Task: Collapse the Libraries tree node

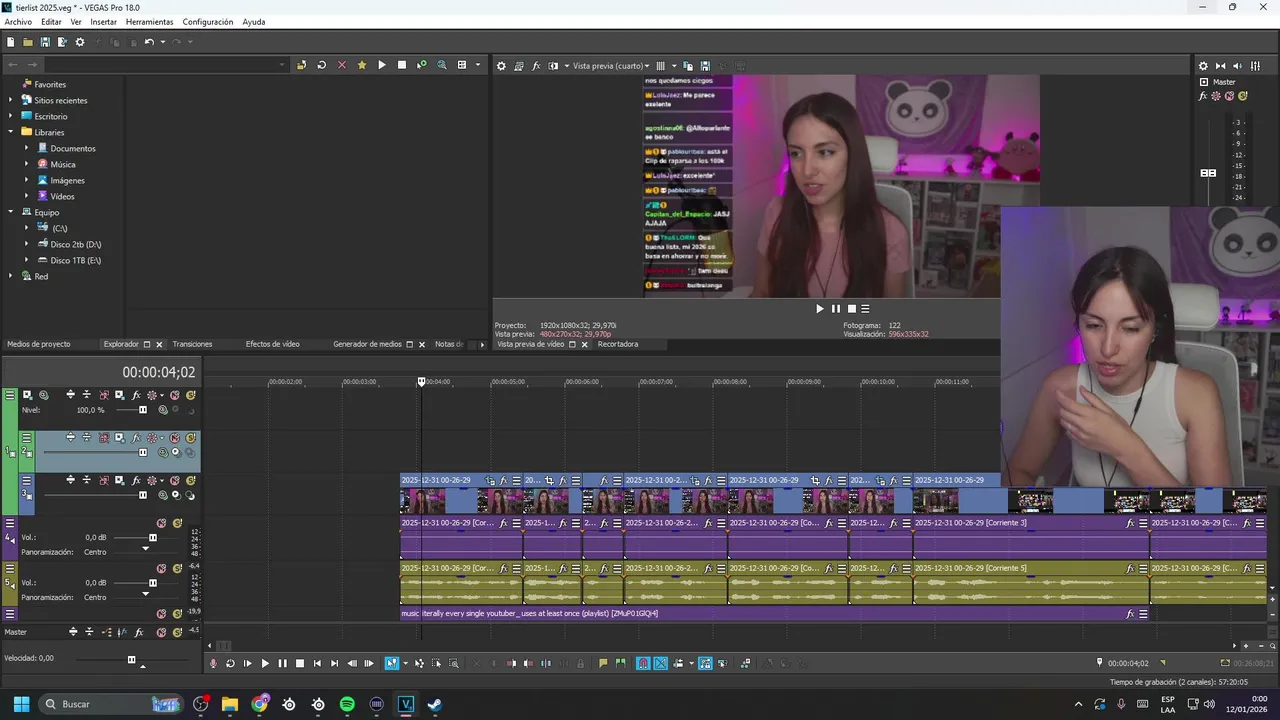Action: pos(11,132)
